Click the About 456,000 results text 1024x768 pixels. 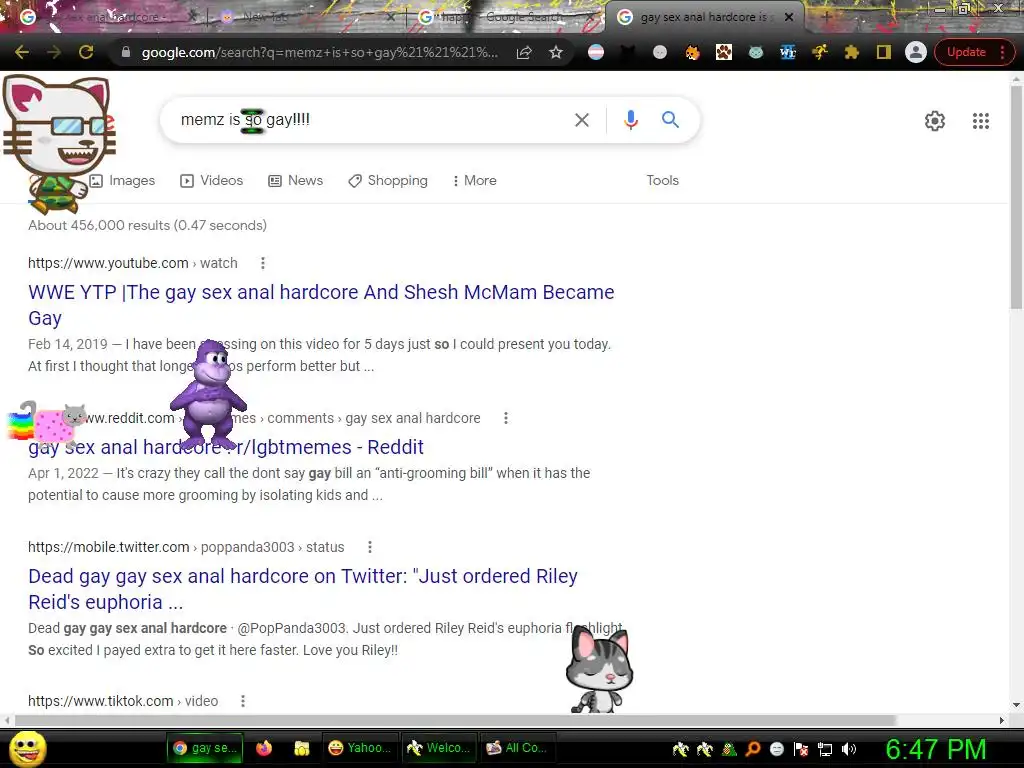[148, 225]
